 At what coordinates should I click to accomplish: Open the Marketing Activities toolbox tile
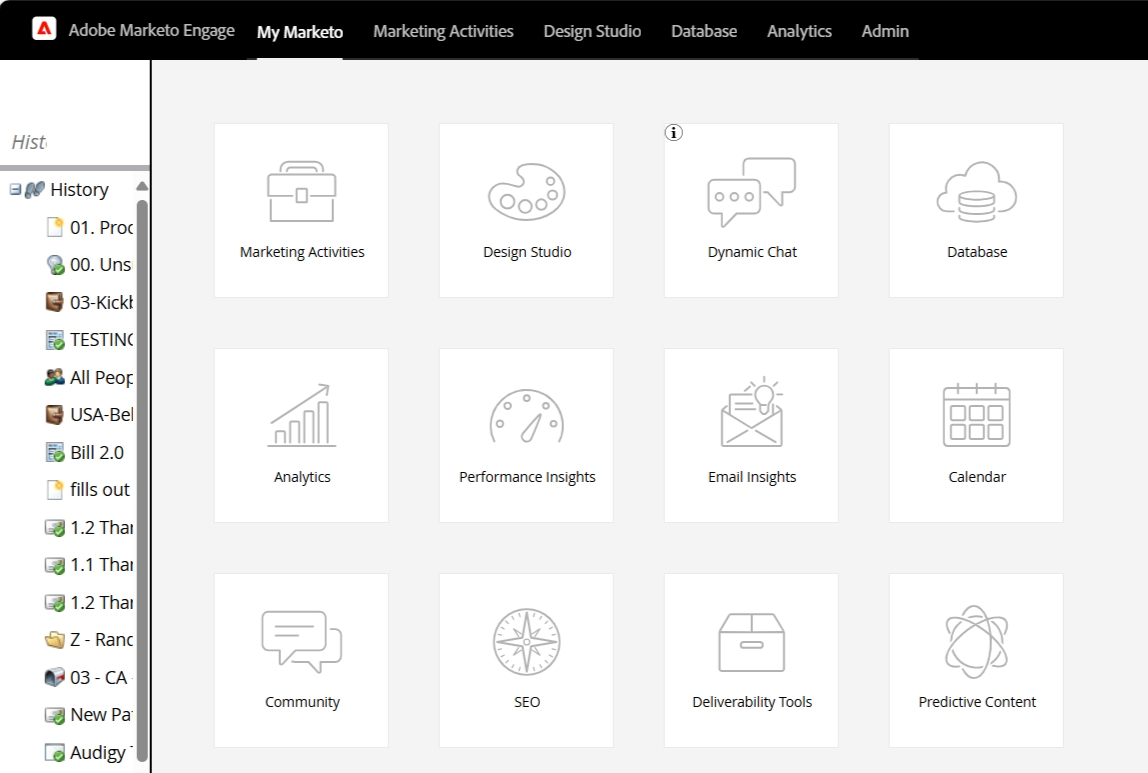click(301, 210)
